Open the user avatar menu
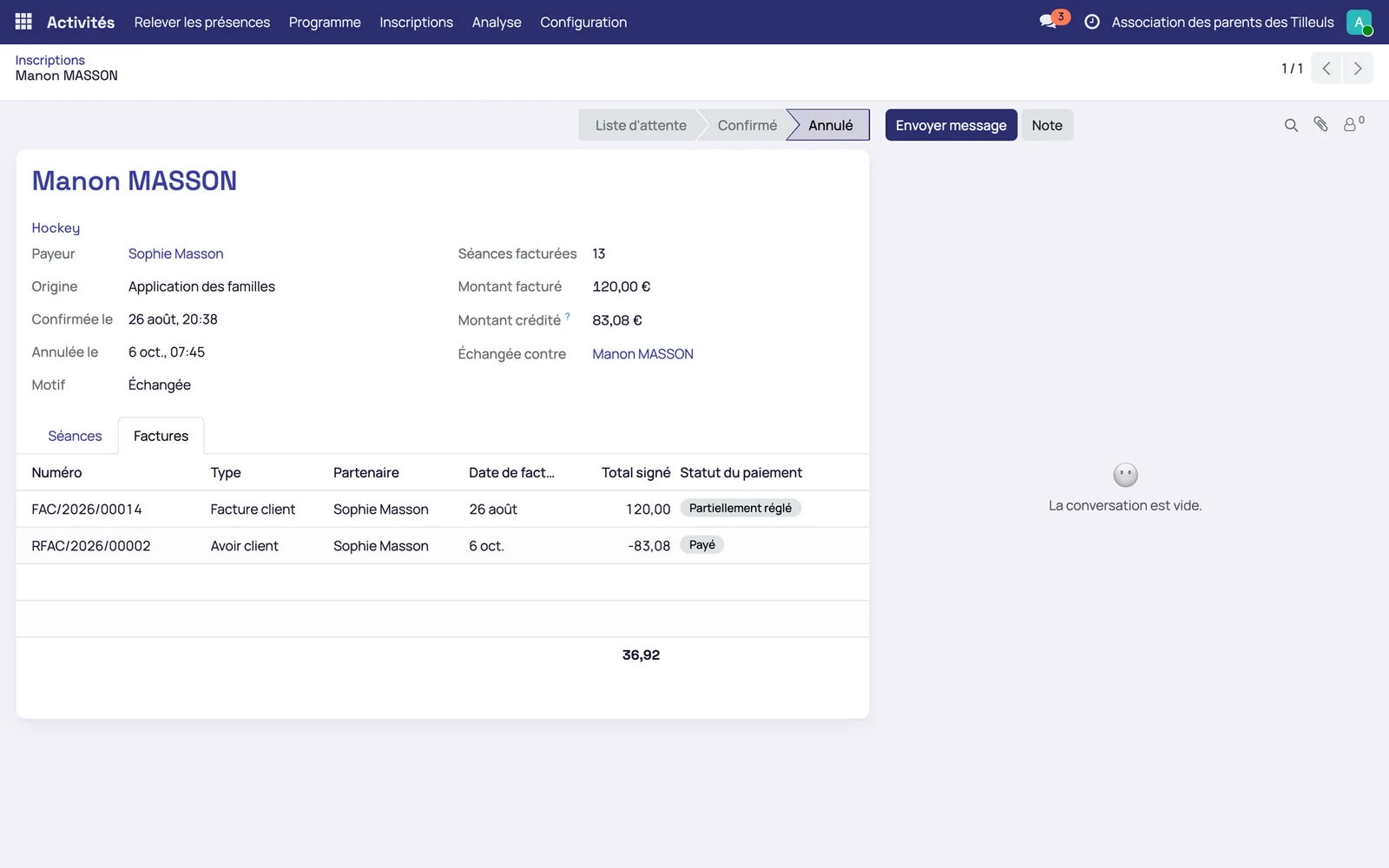 click(x=1359, y=22)
